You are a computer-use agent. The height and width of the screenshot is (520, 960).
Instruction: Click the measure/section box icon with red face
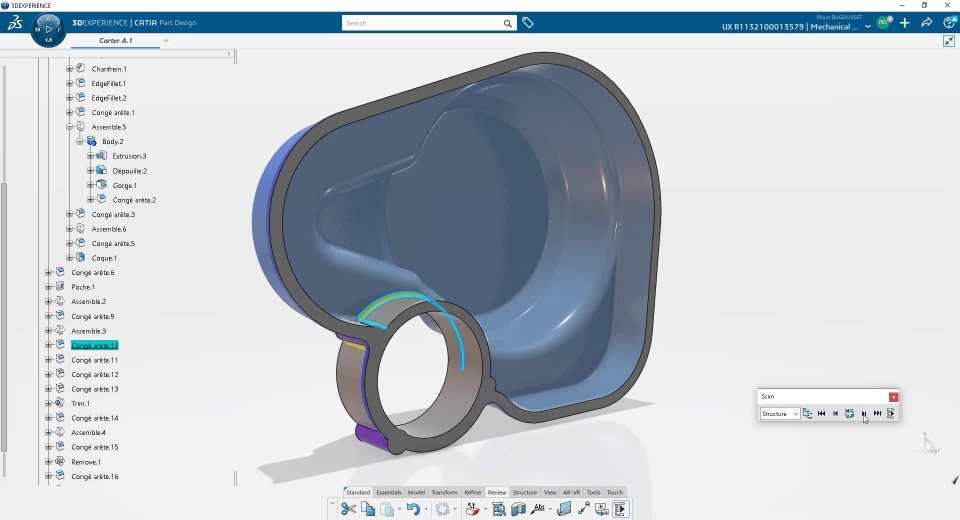coord(473,508)
